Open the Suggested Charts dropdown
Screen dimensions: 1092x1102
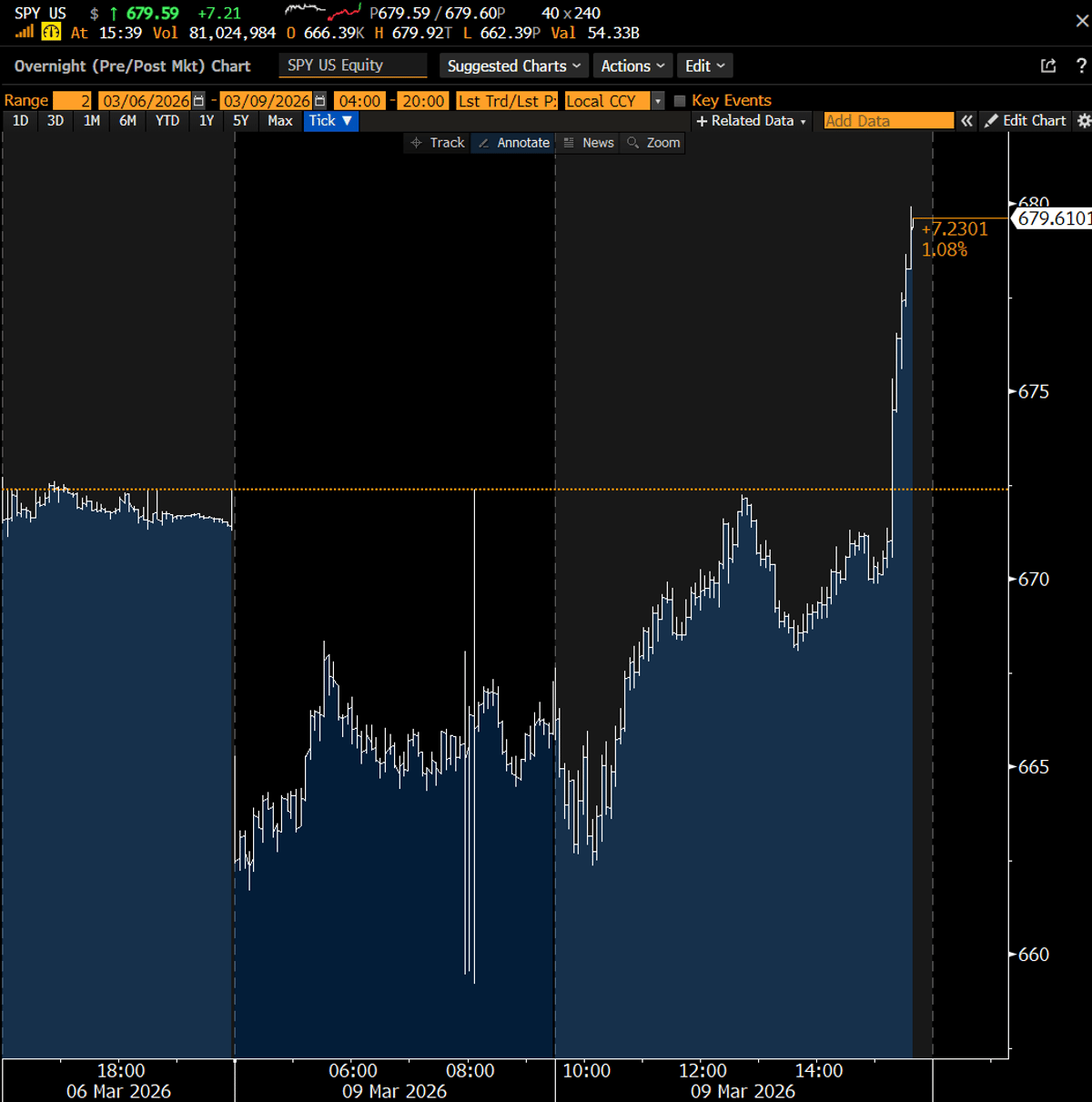point(513,66)
